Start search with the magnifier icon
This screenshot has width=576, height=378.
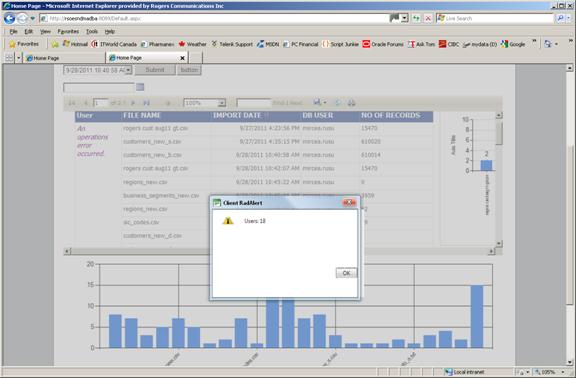pos(560,18)
